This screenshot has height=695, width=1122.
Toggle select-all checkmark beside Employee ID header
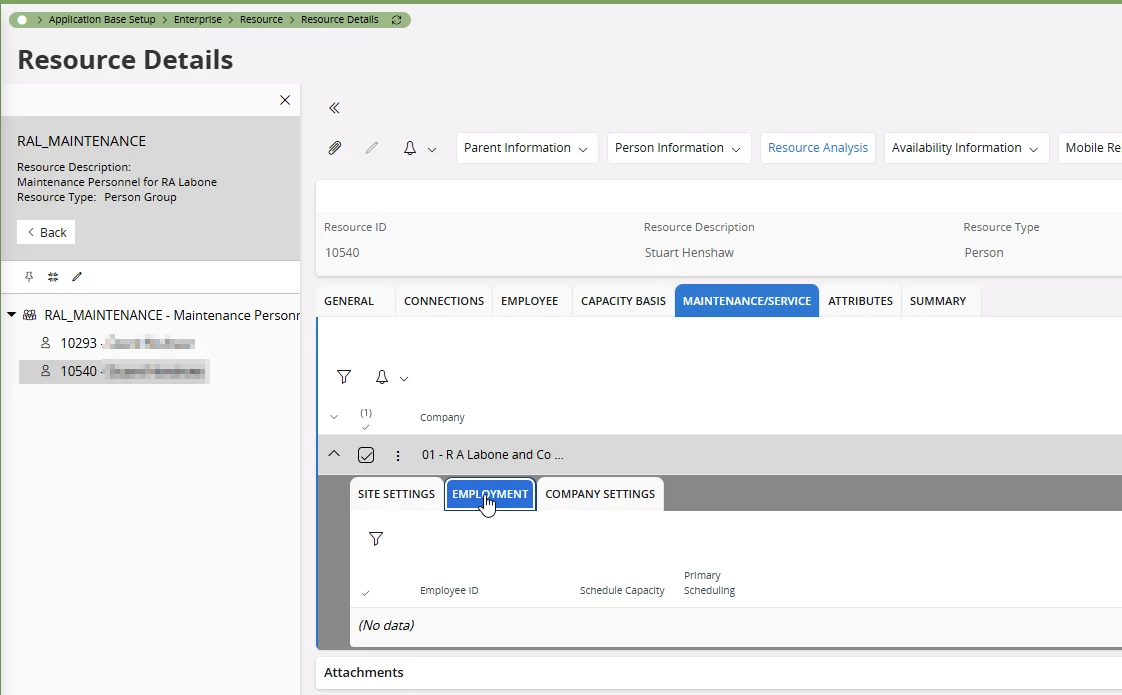pos(366,593)
